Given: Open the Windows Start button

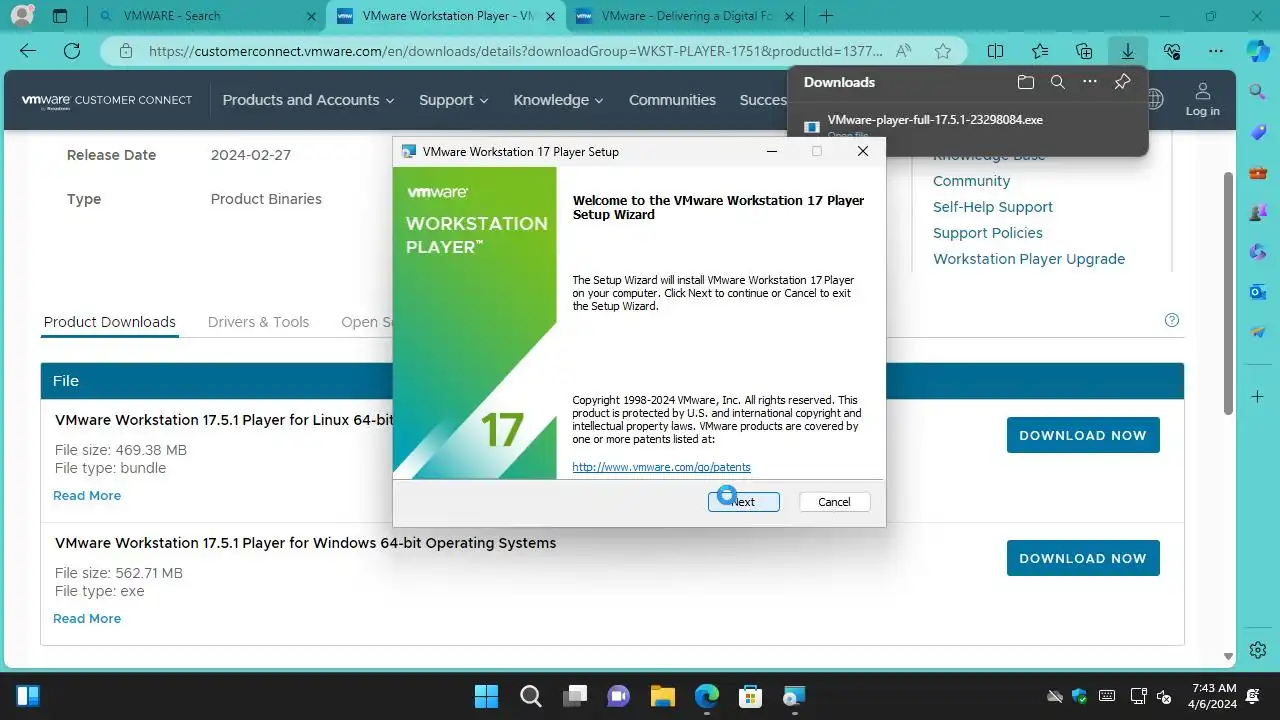Looking at the screenshot, I should (x=486, y=696).
